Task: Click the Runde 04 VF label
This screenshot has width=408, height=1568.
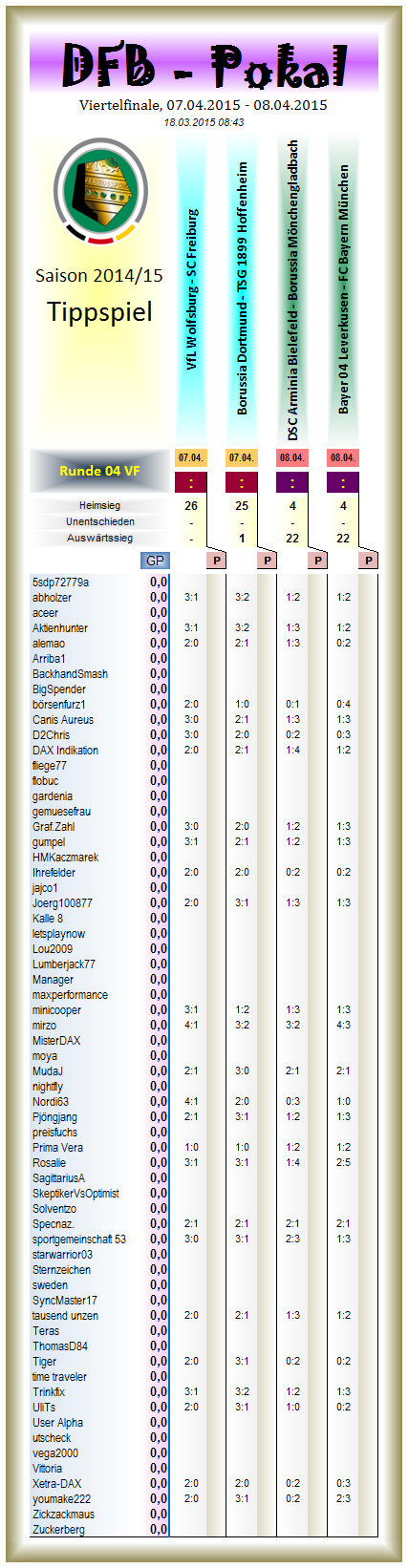Action: click(99, 471)
